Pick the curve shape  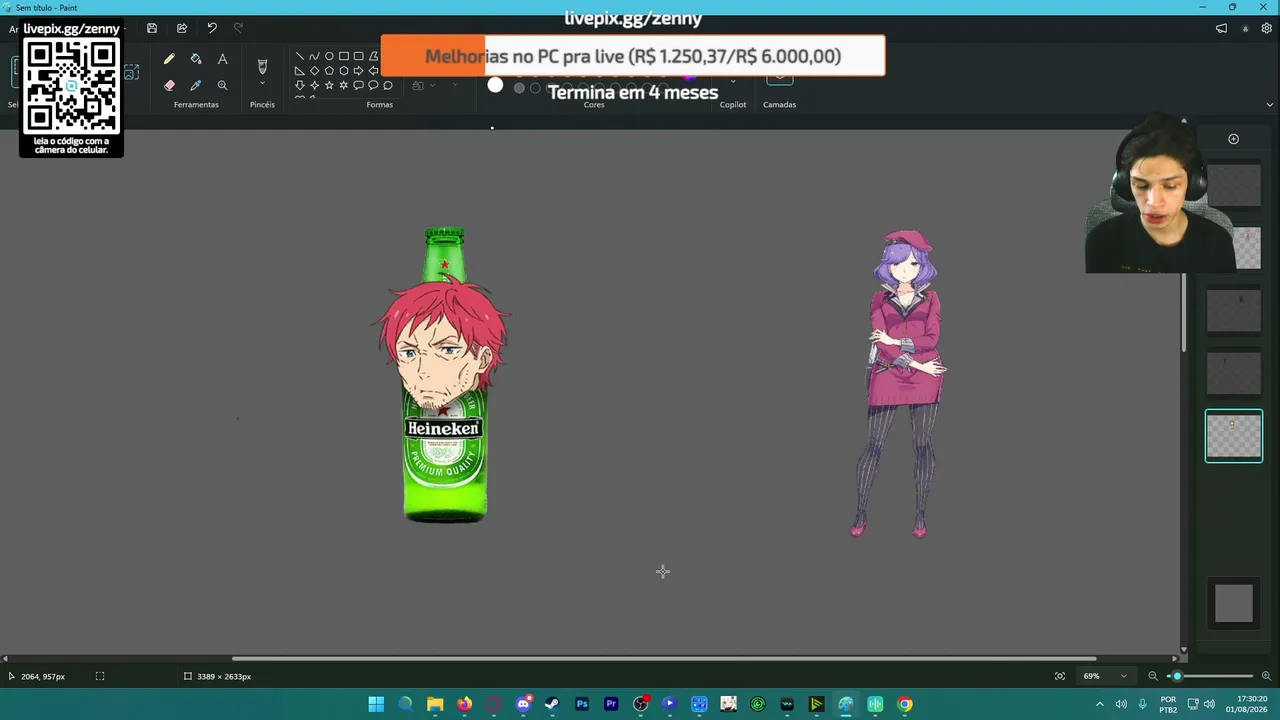tap(314, 56)
